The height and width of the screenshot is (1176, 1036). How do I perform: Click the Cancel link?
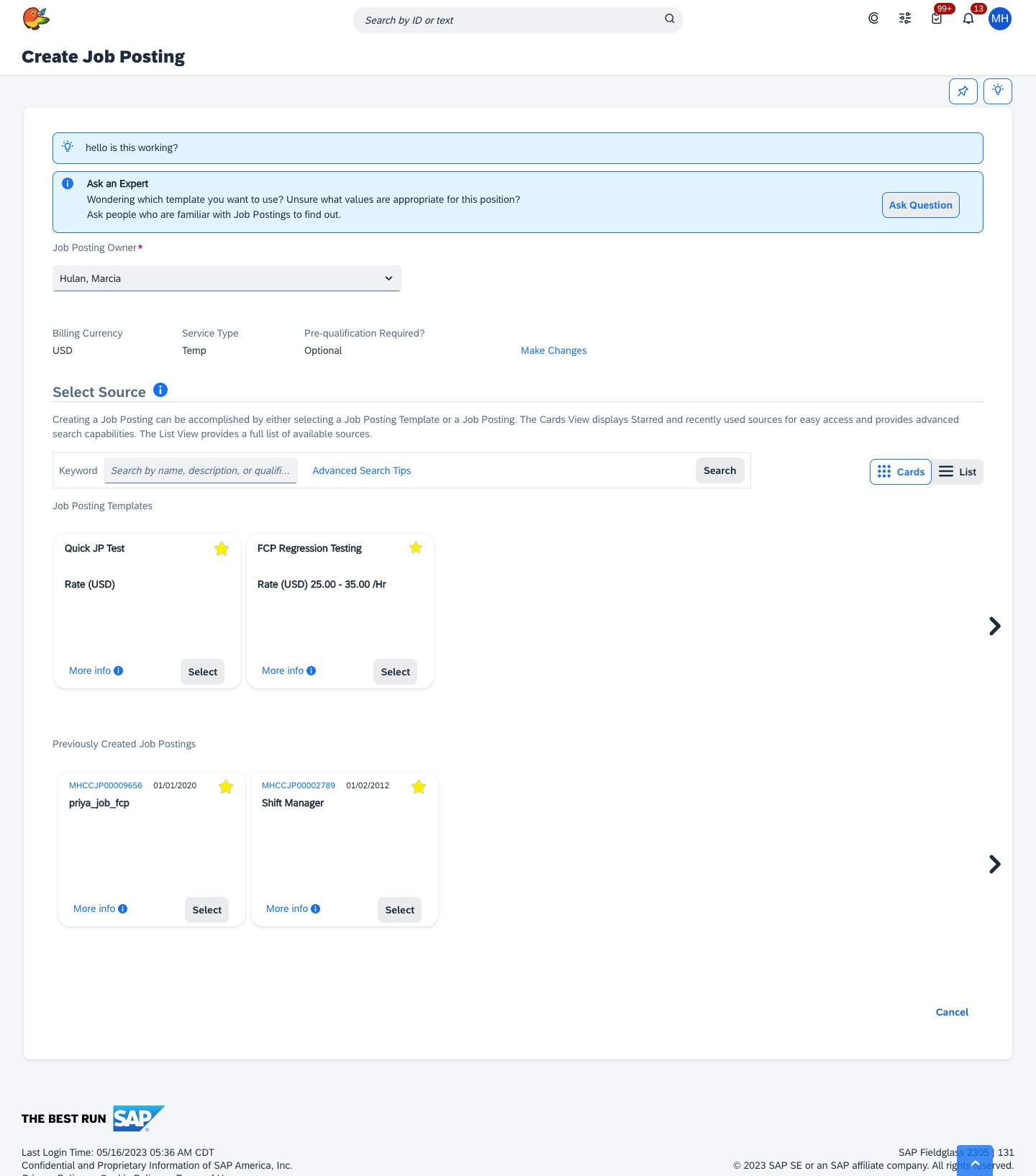pos(952,1012)
